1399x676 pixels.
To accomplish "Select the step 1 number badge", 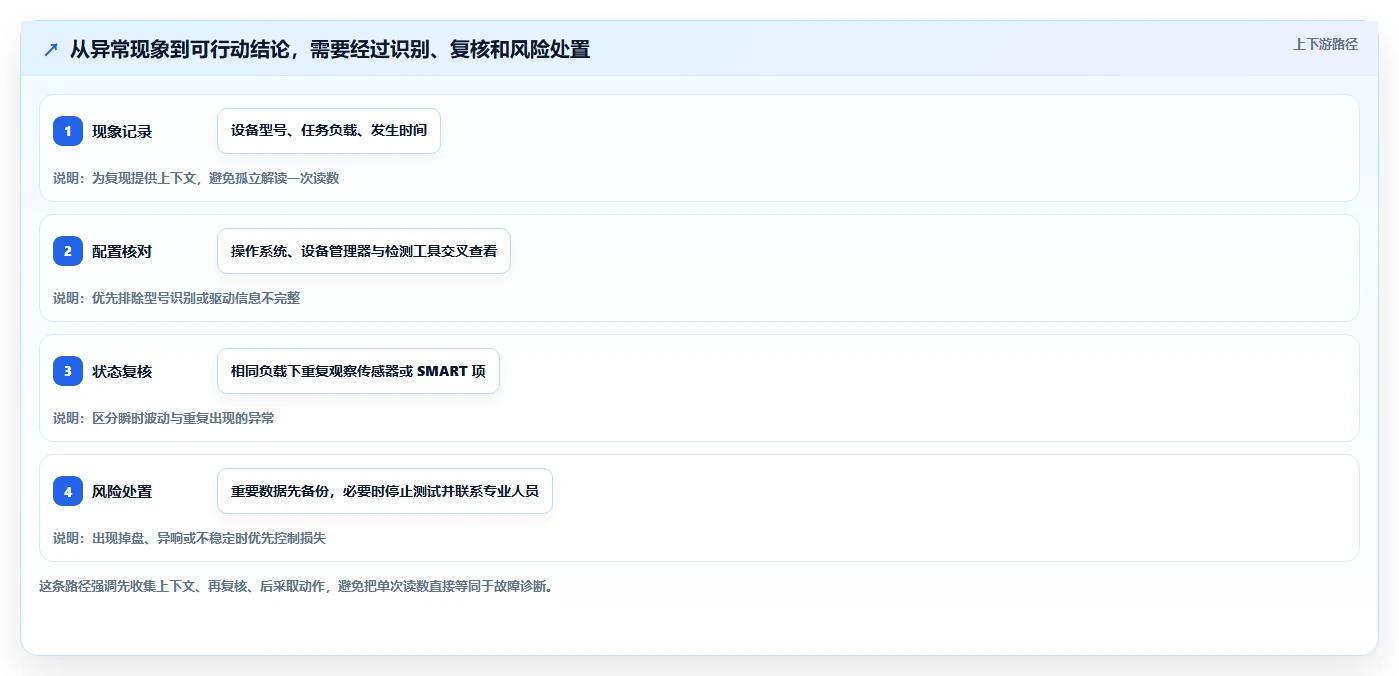I will (68, 131).
